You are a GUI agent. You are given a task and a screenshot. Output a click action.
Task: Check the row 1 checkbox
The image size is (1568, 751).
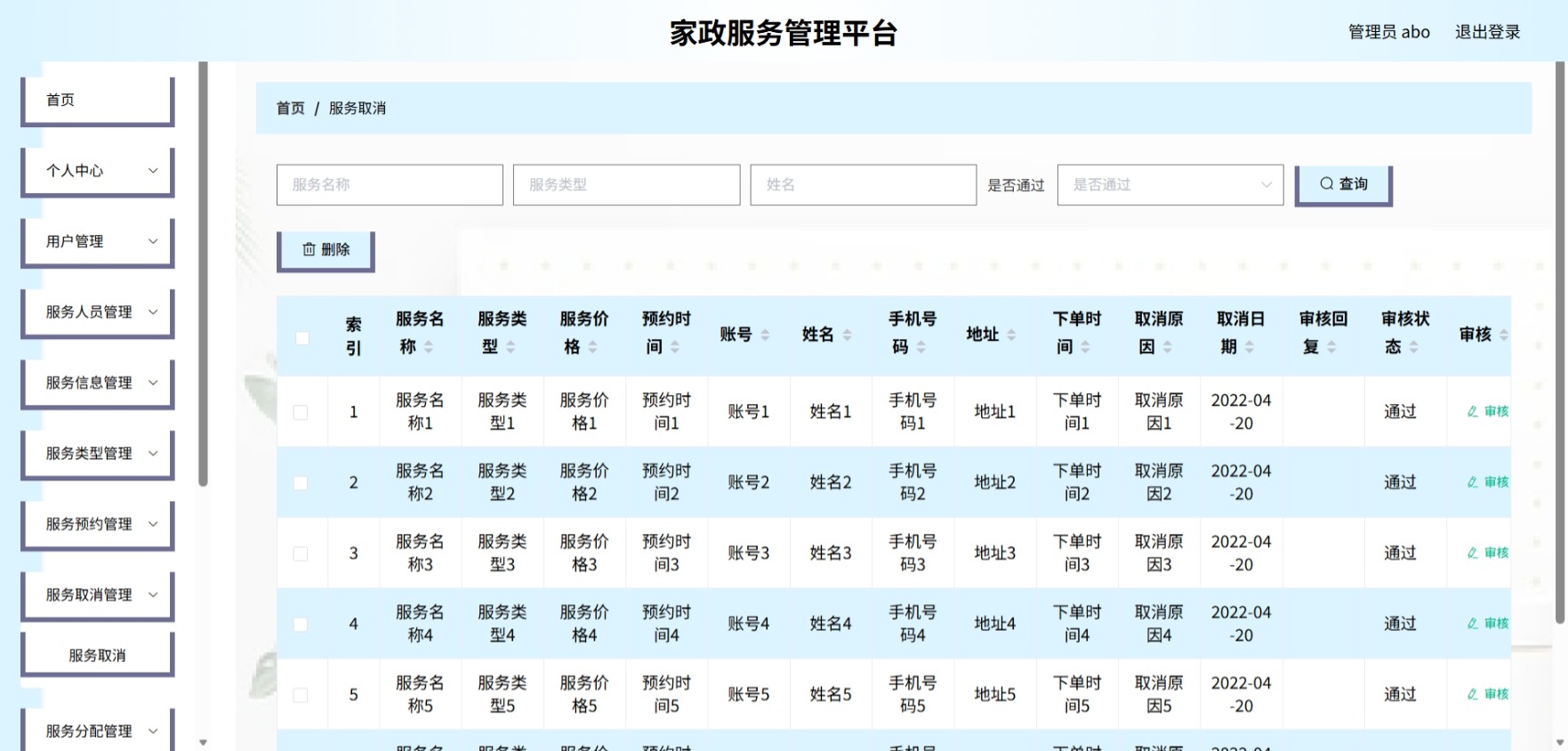pyautogui.click(x=301, y=412)
